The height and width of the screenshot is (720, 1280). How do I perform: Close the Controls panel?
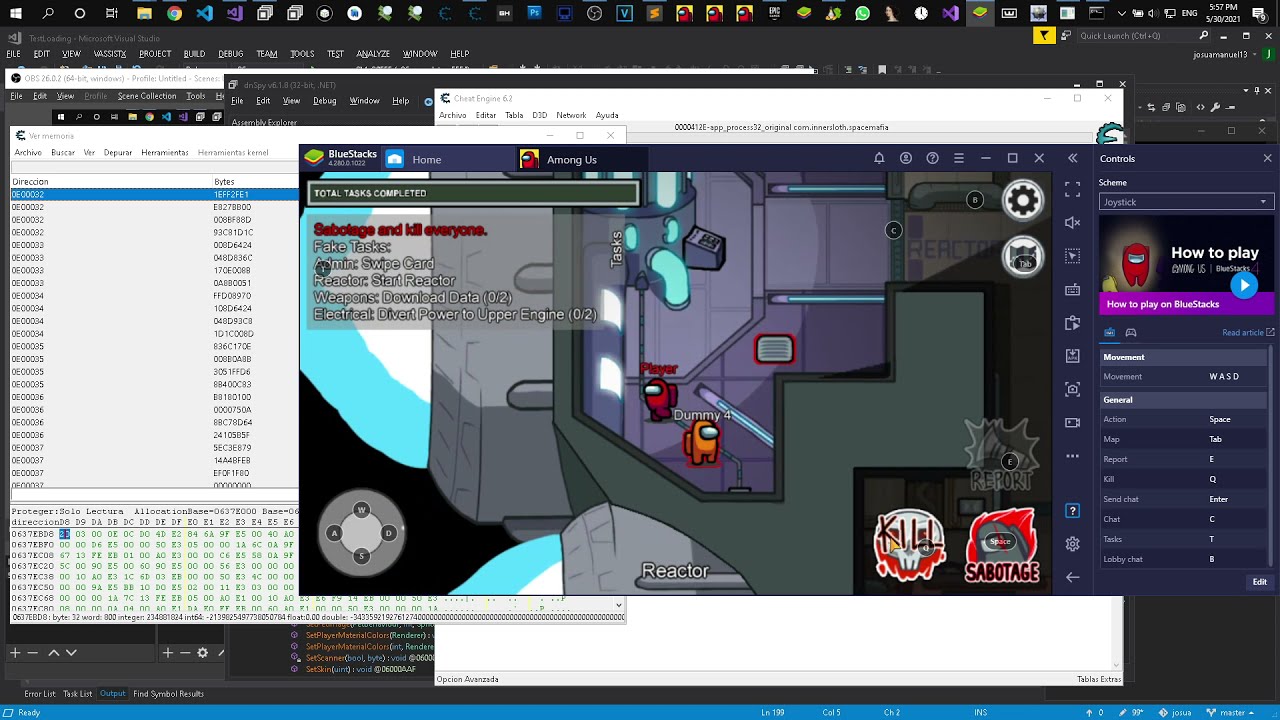click(x=1267, y=159)
